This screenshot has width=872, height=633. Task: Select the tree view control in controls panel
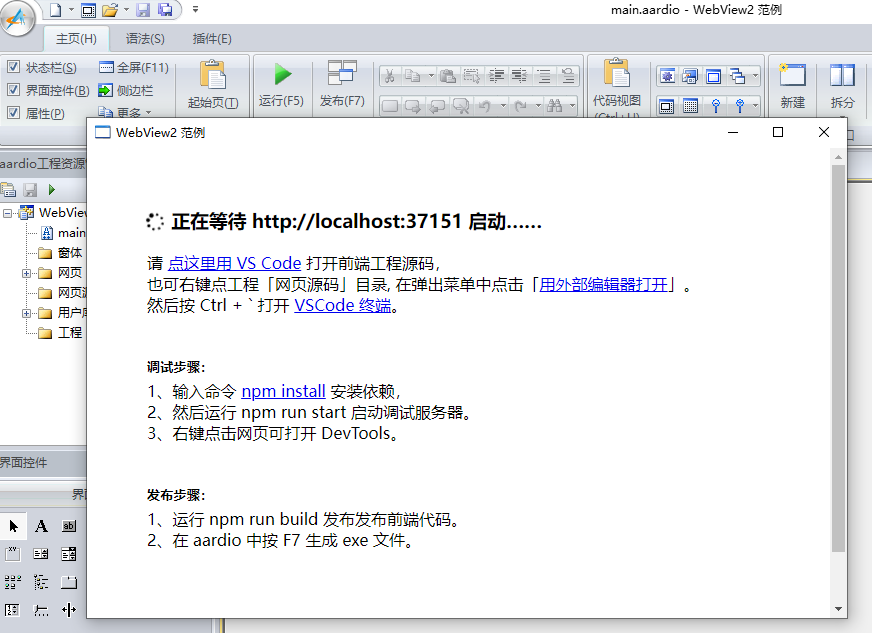pos(41,582)
